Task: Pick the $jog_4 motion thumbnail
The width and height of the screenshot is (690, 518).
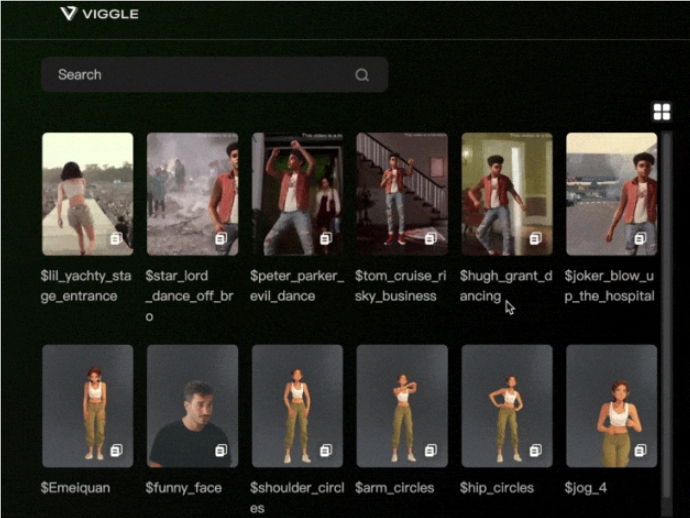Action: coord(611,406)
